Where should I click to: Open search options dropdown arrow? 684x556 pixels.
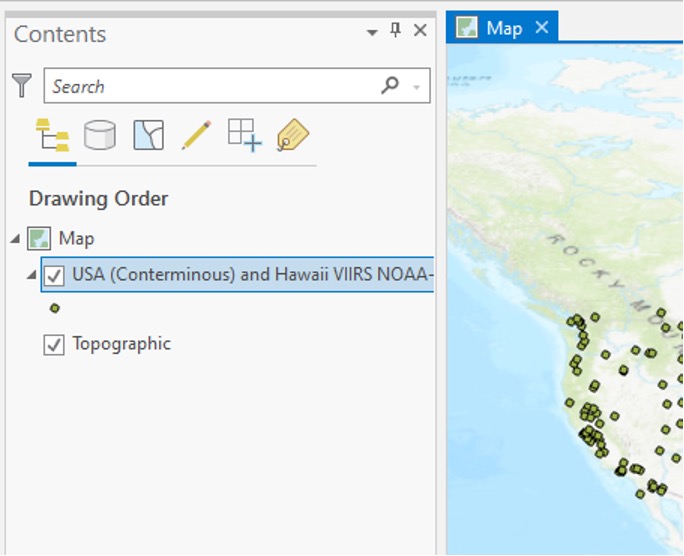pyautogui.click(x=417, y=87)
